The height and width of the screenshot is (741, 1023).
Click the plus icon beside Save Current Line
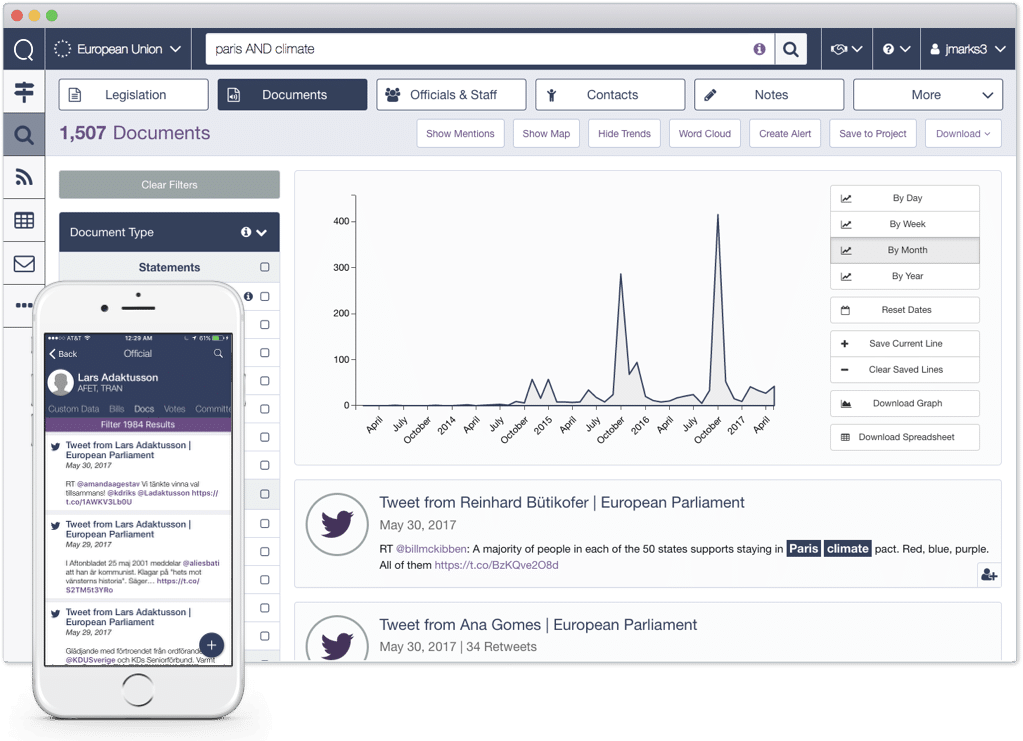(x=845, y=344)
